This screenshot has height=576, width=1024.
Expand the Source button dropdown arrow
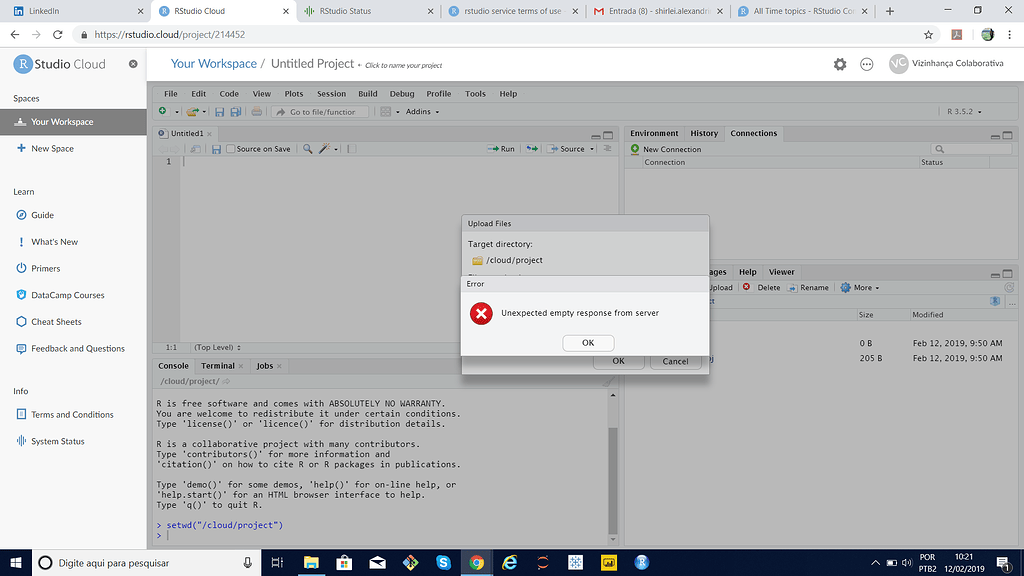tap(592, 149)
